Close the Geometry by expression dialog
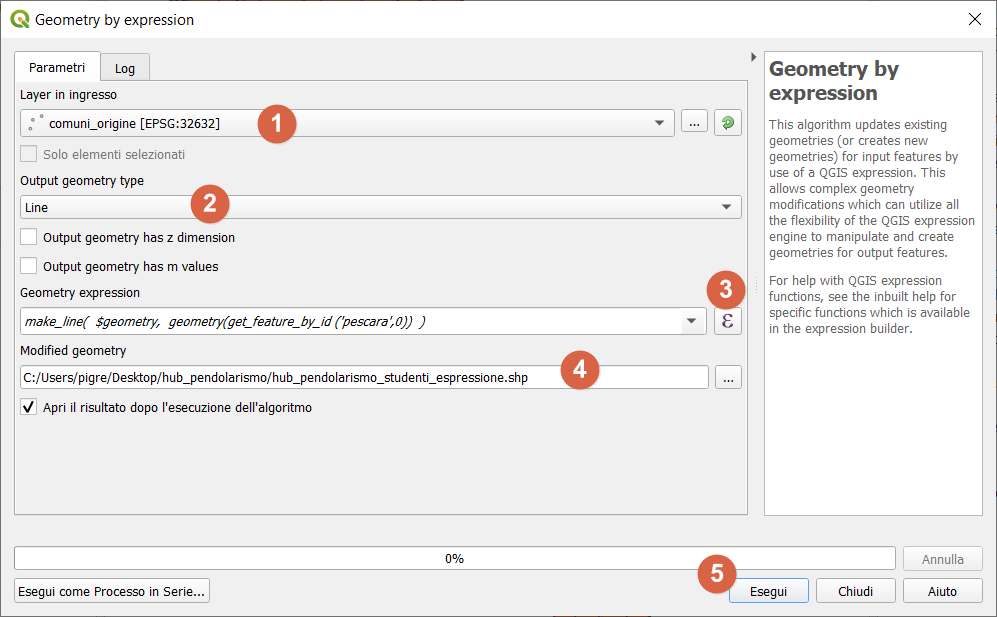The width and height of the screenshot is (997, 617). (x=974, y=19)
